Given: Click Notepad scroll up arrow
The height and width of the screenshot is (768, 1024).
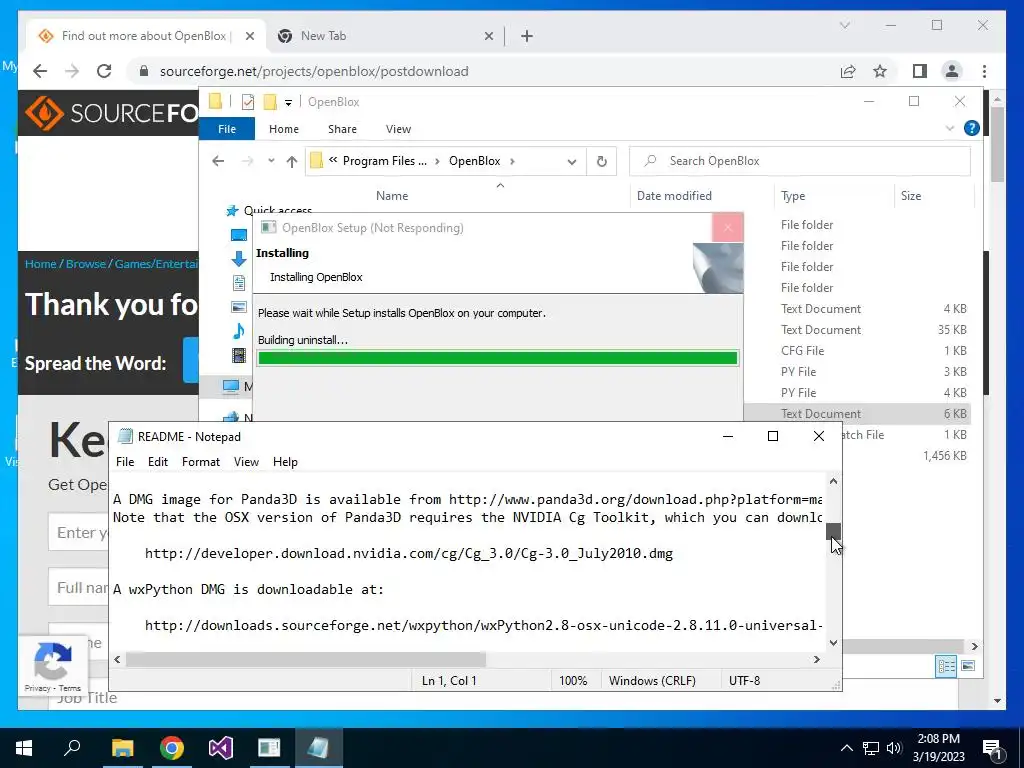Looking at the screenshot, I should (833, 481).
